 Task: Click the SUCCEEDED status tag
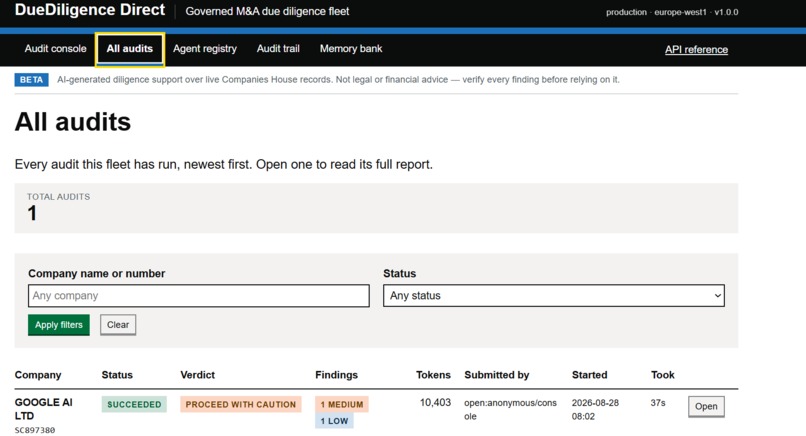134,405
